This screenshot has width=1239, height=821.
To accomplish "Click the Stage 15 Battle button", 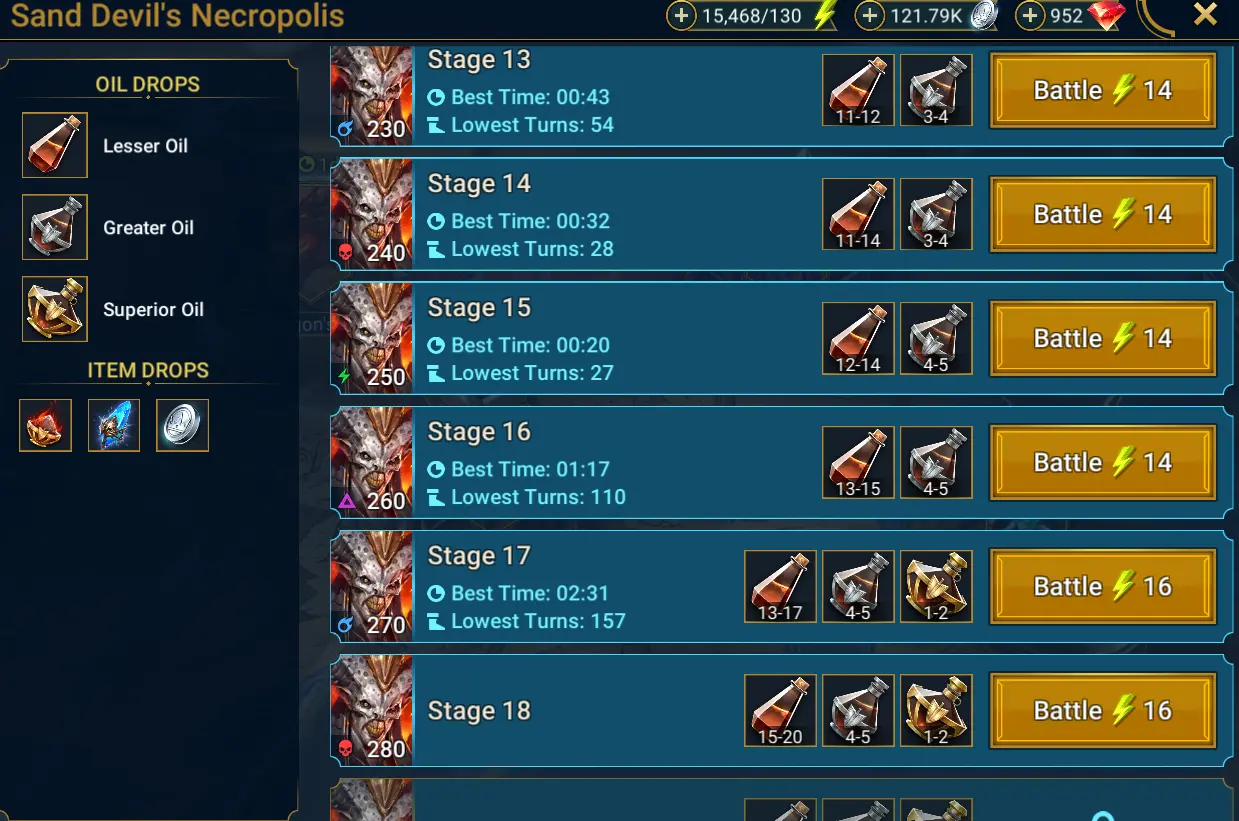I will pyautogui.click(x=1103, y=339).
